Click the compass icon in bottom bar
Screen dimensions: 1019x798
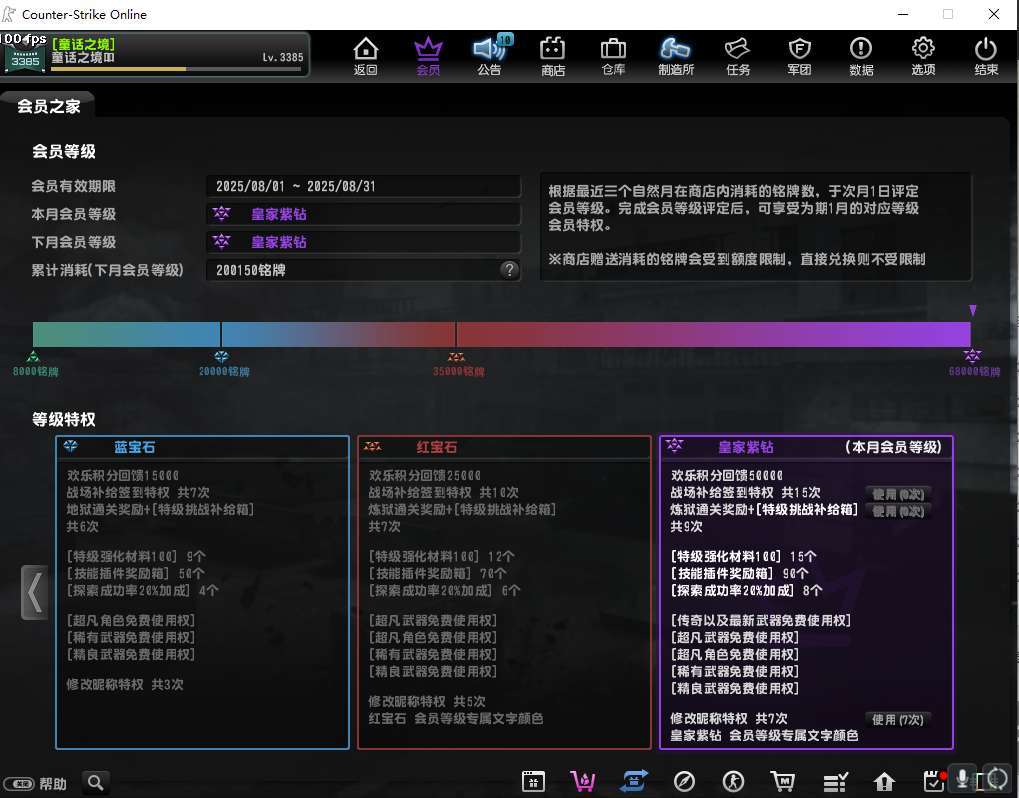684,781
